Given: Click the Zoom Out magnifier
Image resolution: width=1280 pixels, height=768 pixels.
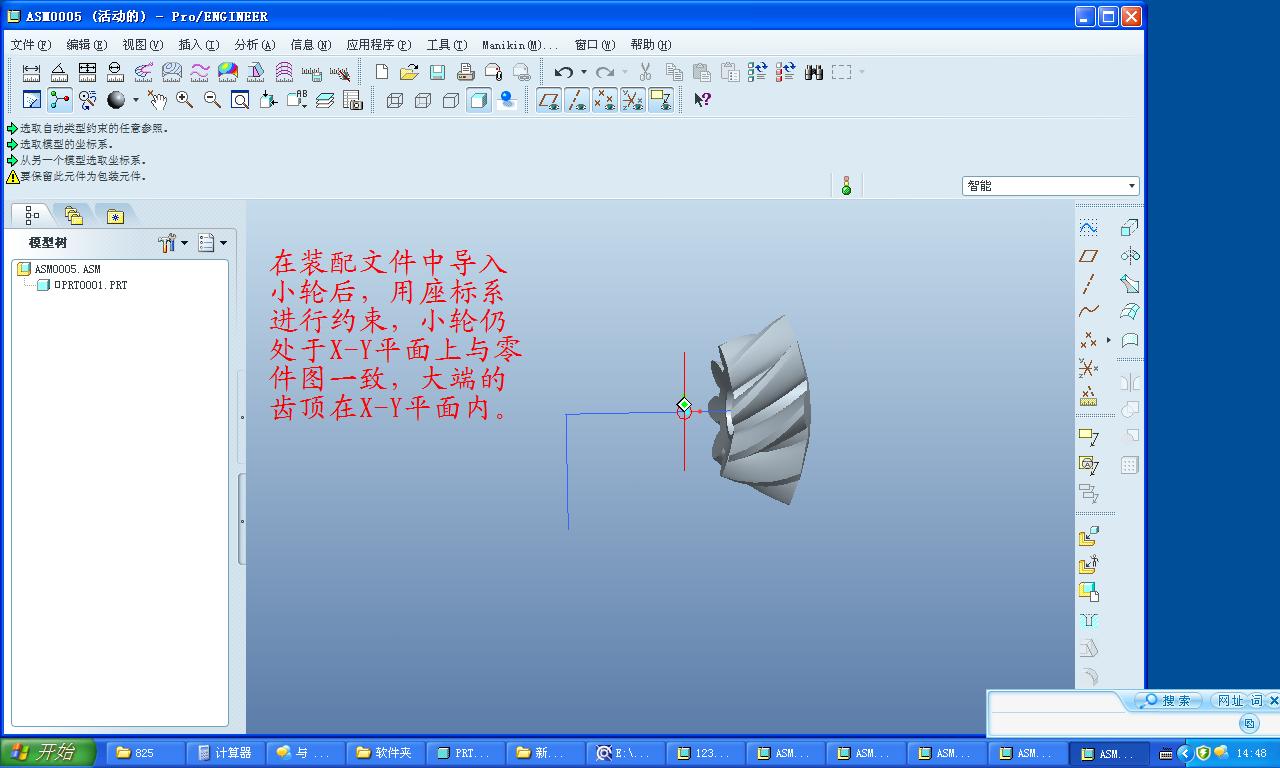Looking at the screenshot, I should click(x=212, y=100).
